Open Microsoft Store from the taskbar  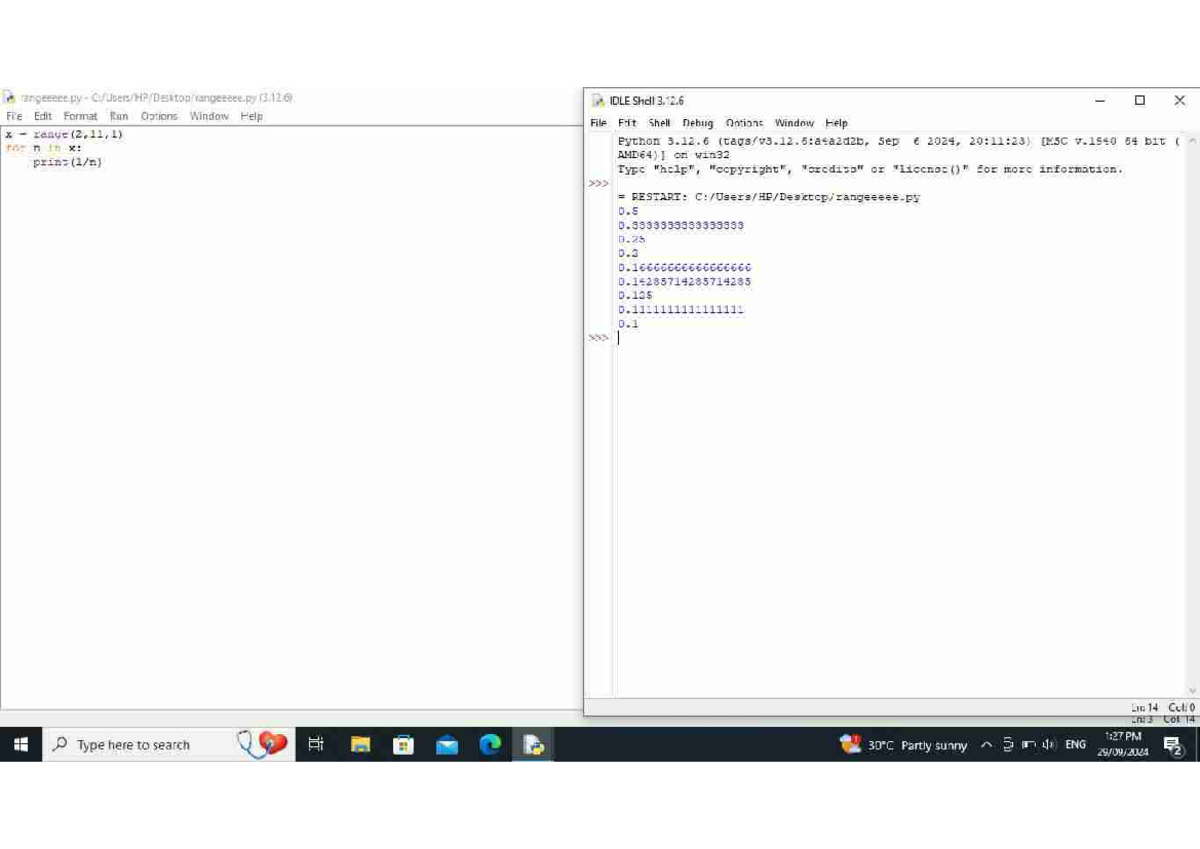[403, 744]
